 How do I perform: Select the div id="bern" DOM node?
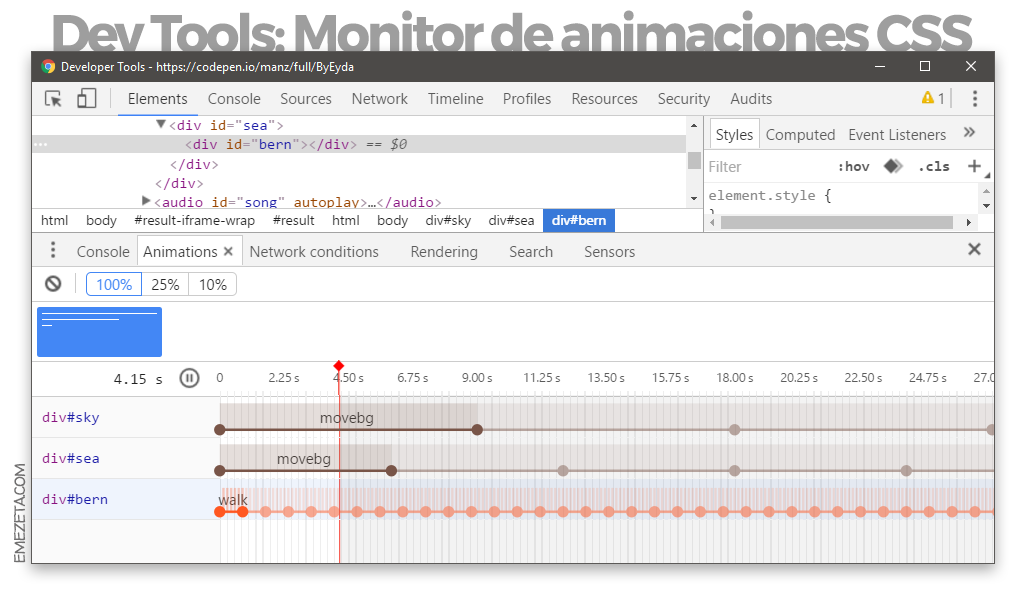click(271, 144)
